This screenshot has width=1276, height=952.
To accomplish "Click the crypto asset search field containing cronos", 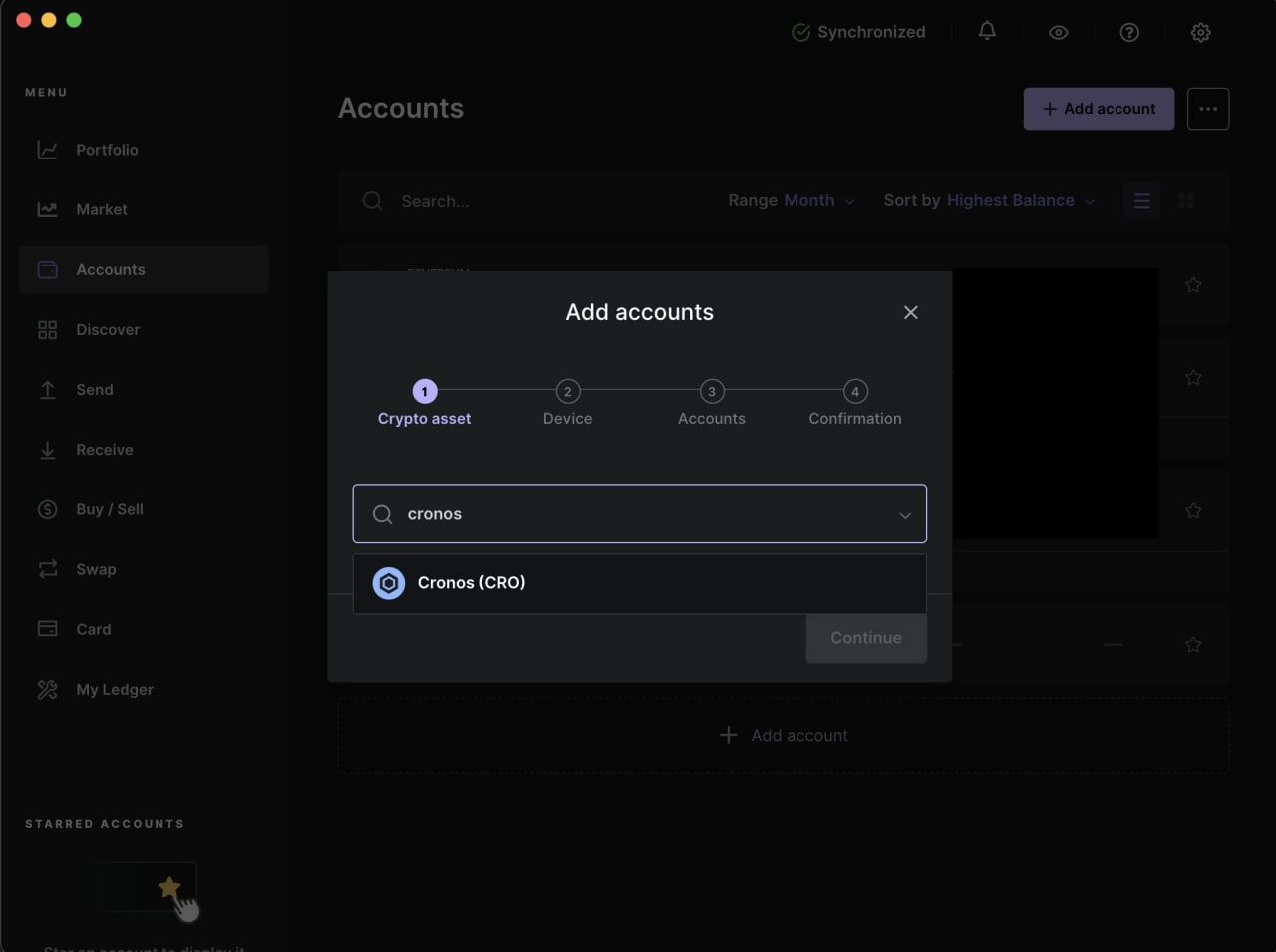I will click(x=639, y=514).
